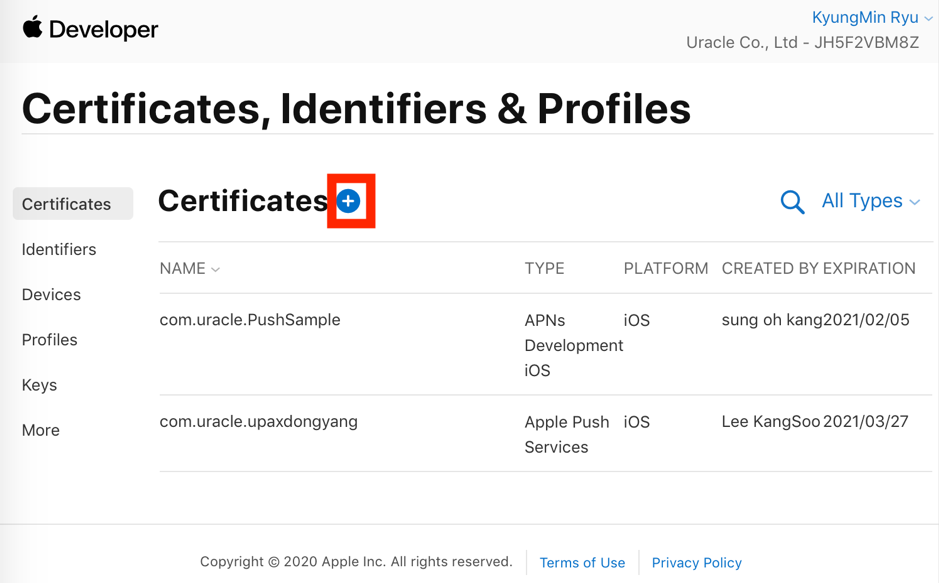Click the 2021/03/27 expiration date
This screenshot has height=583, width=939.
pos(865,421)
